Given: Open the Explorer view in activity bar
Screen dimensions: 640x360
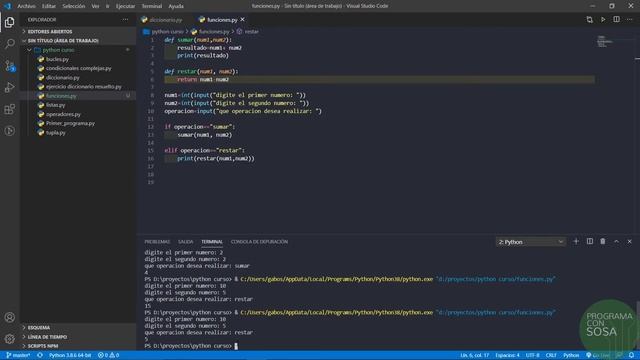Looking at the screenshot, I should pos(9,22).
